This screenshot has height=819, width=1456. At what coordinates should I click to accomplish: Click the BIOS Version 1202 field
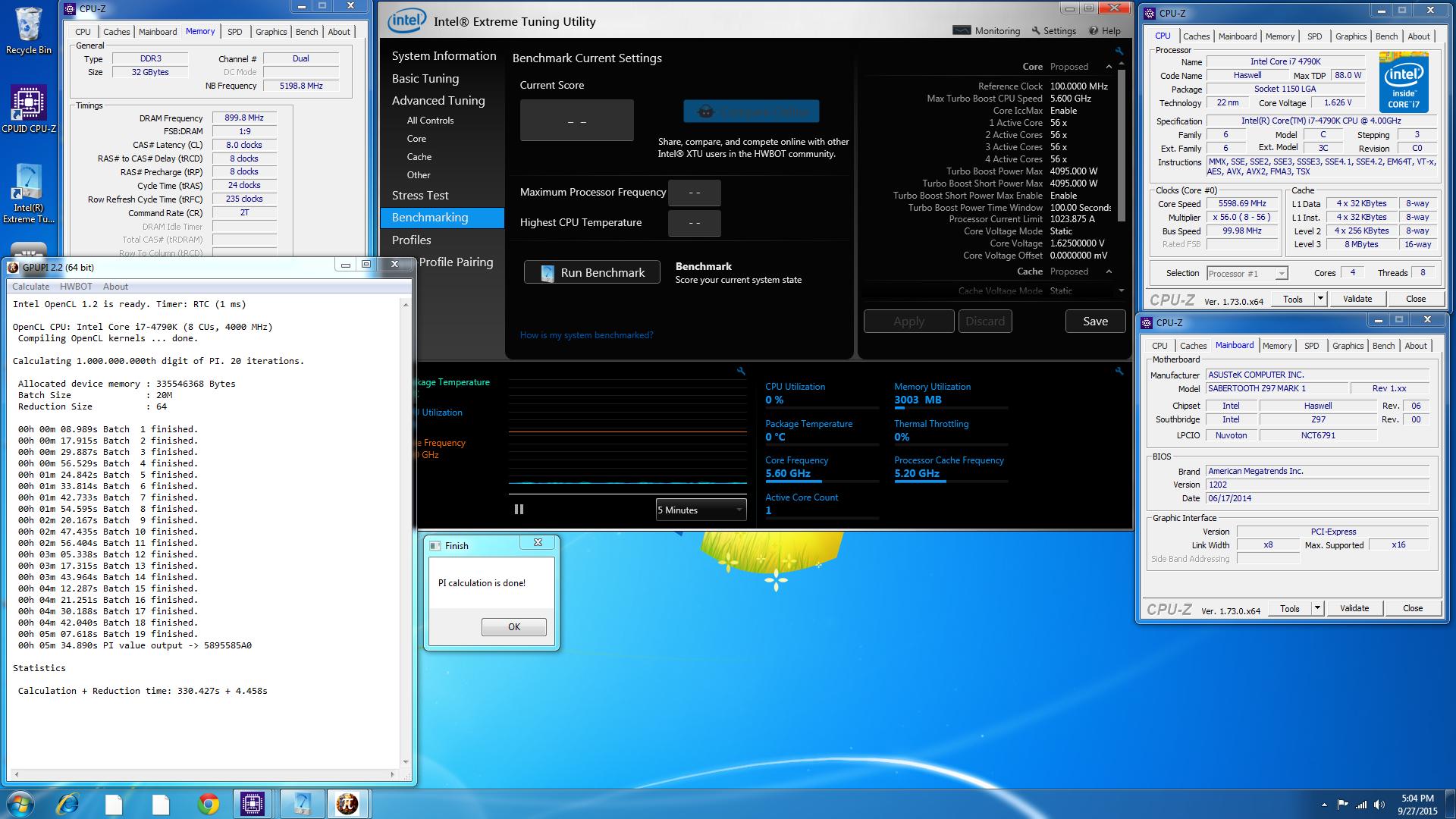[1318, 485]
